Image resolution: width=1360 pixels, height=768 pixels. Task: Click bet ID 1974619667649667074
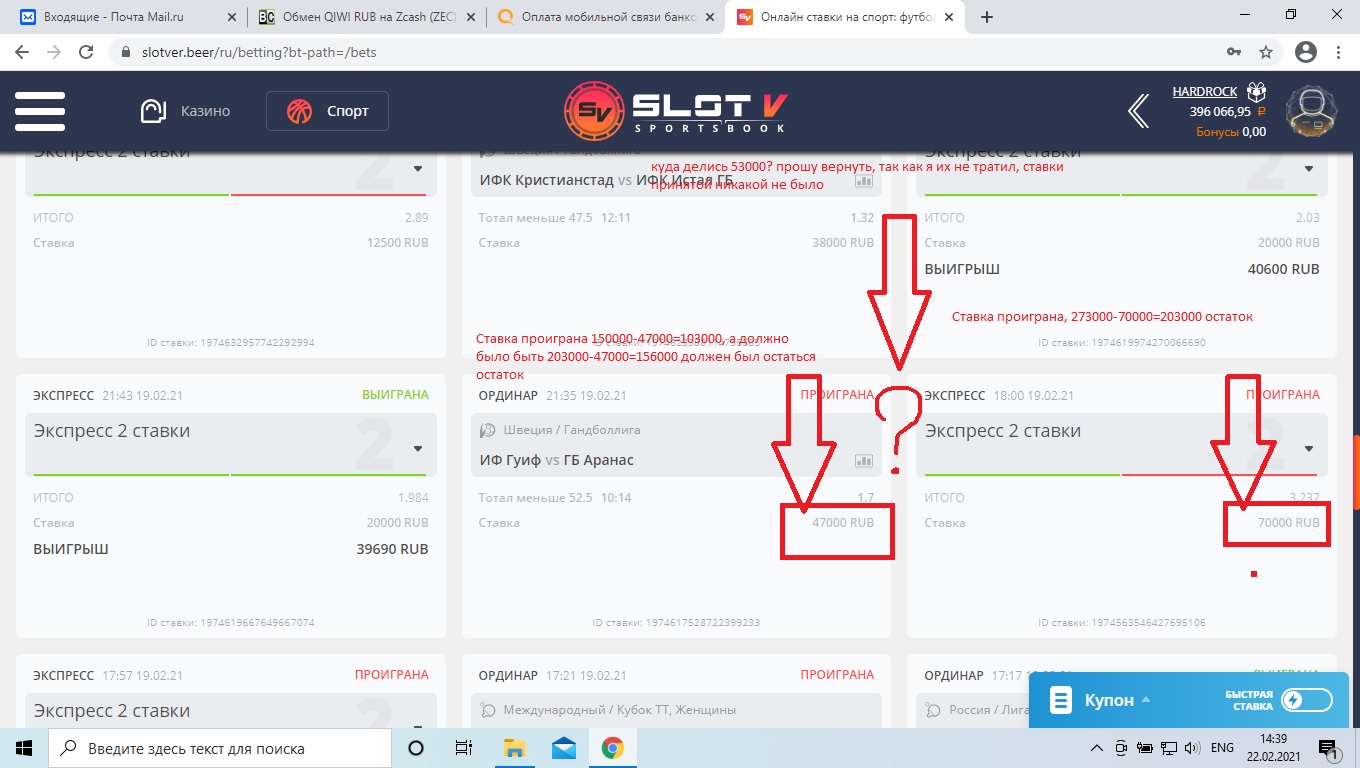[x=231, y=623]
